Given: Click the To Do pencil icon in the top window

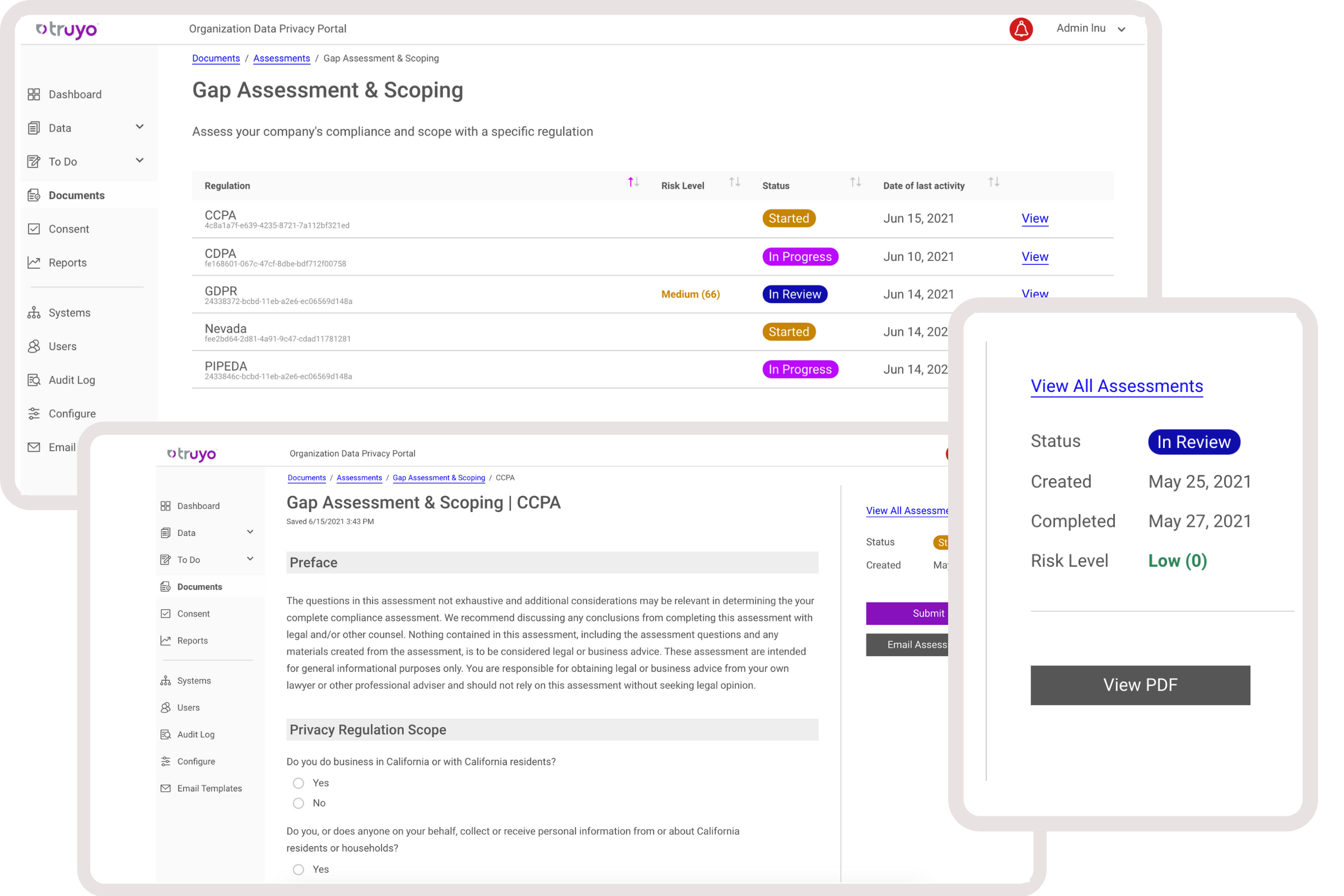Looking at the screenshot, I should (34, 162).
